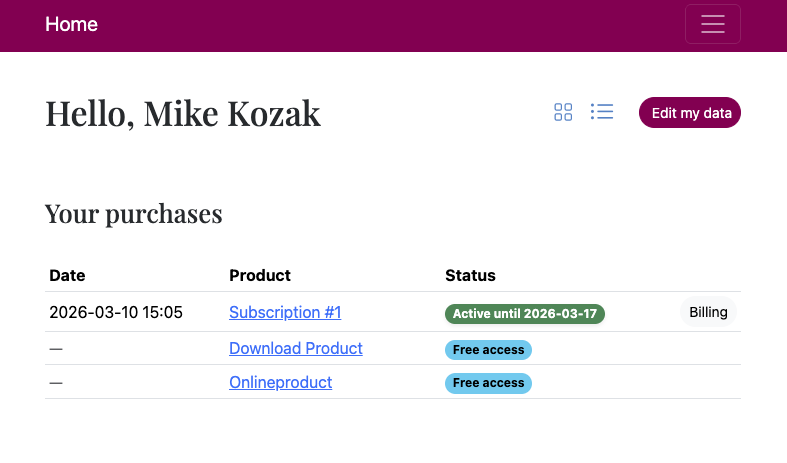The height and width of the screenshot is (463, 787).
Task: Click the 2026-03-10 15:05 purchase date
Action: [x=116, y=313]
